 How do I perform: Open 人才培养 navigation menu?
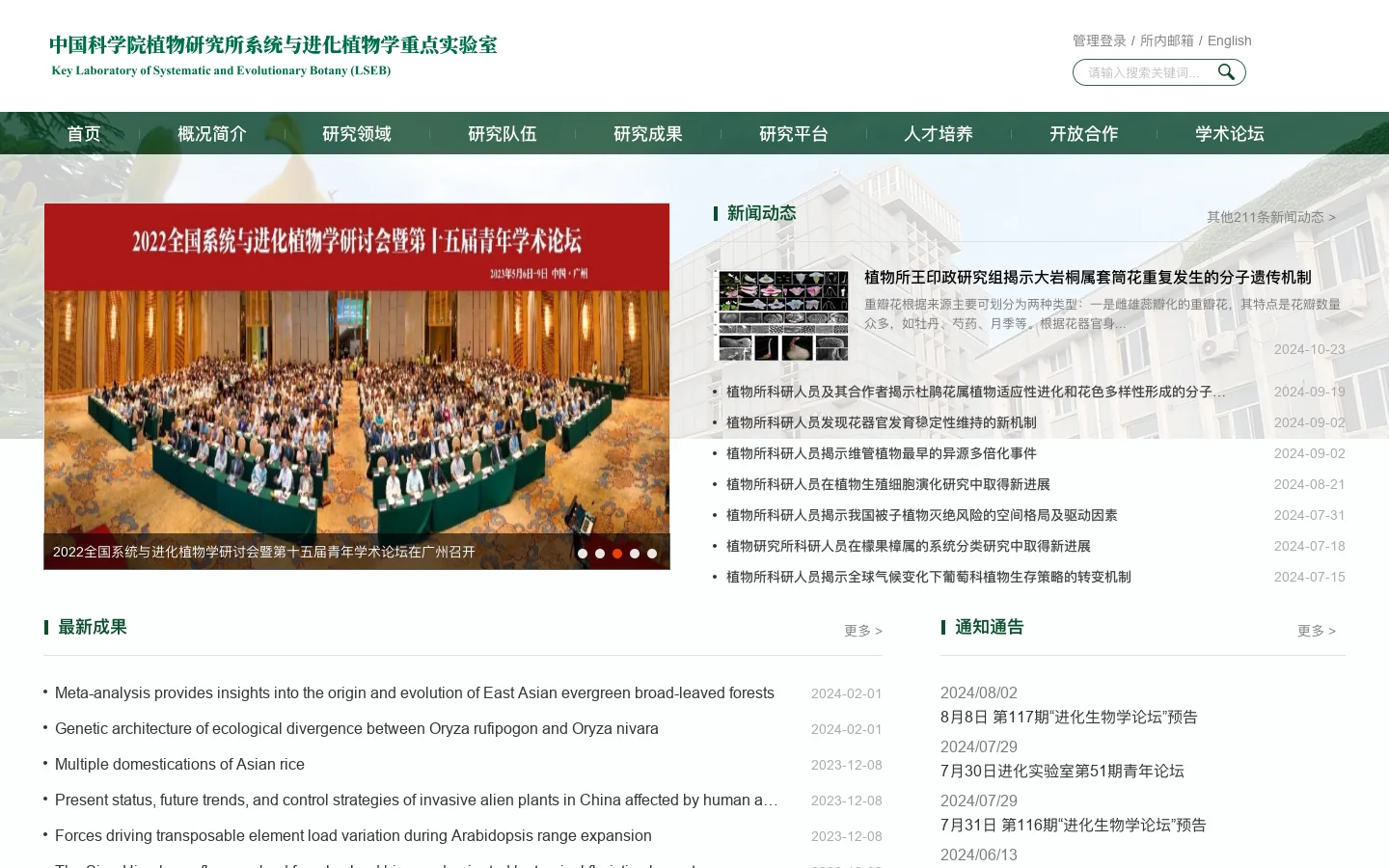(x=939, y=134)
